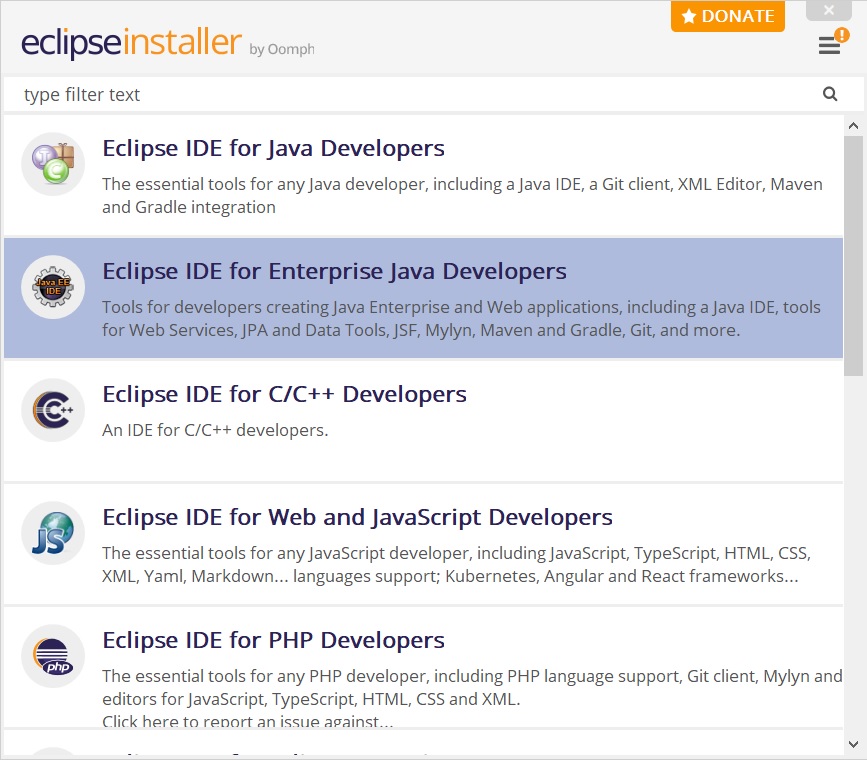Click scrollbar down arrow

click(853, 744)
